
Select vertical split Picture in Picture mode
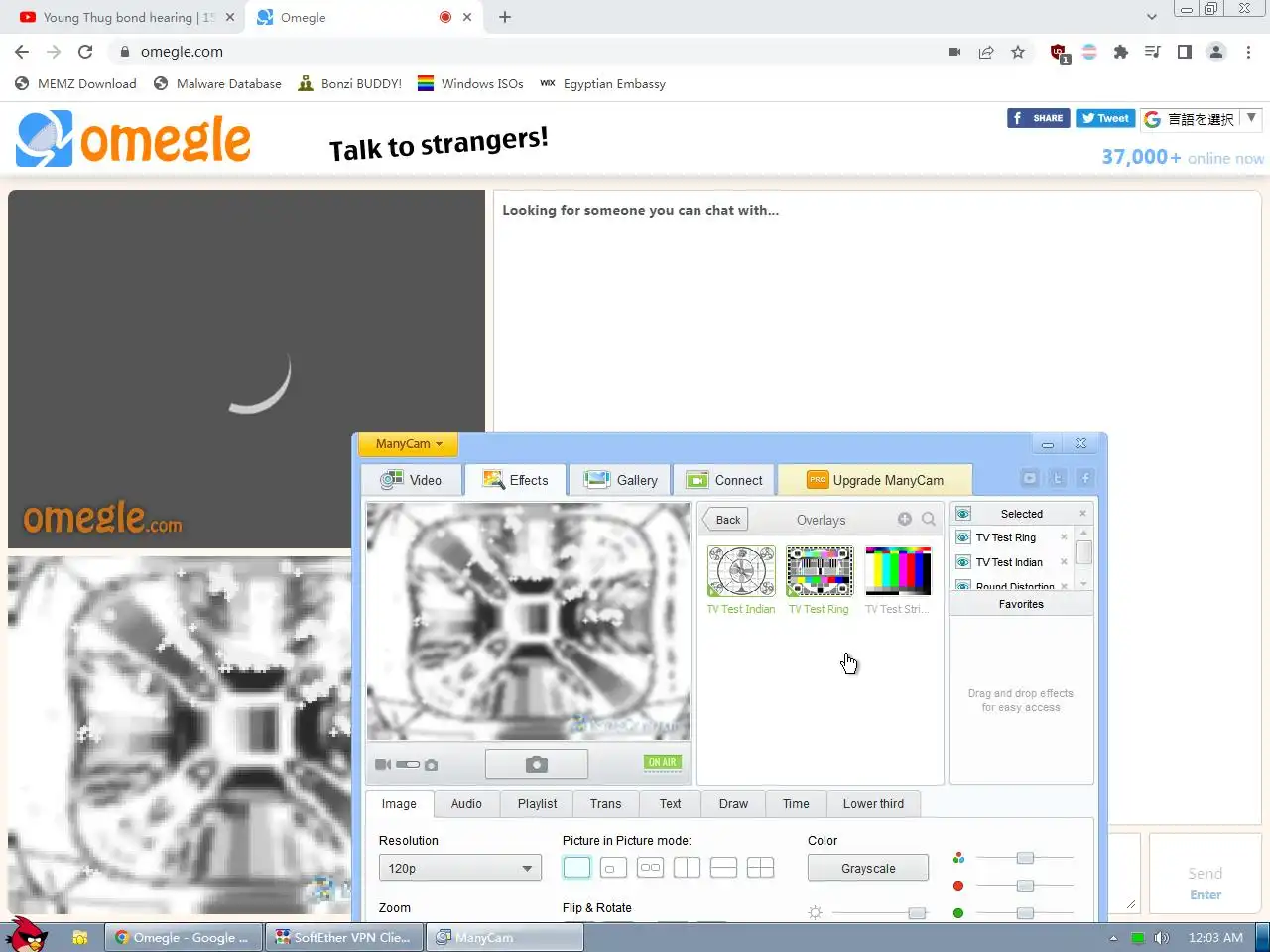(687, 868)
